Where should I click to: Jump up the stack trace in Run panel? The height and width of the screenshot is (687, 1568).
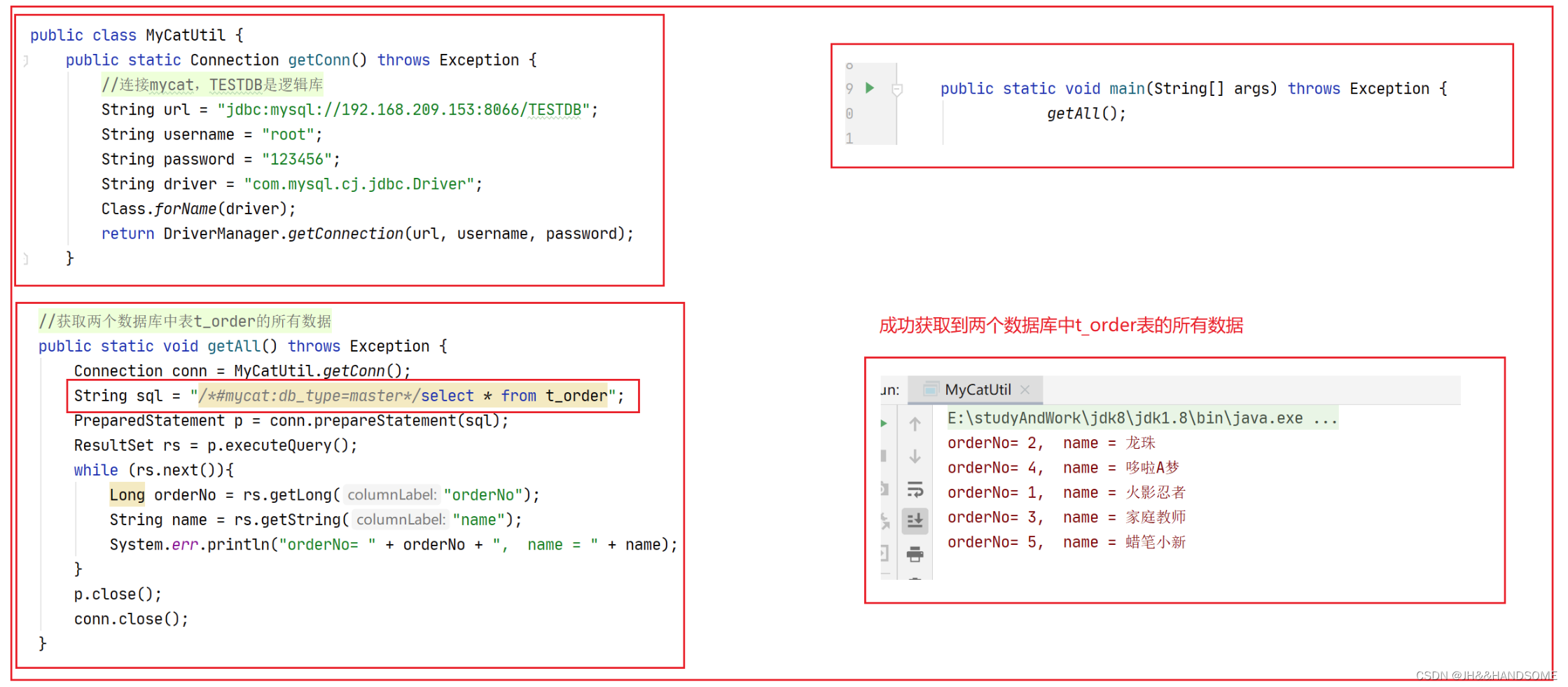tap(915, 424)
